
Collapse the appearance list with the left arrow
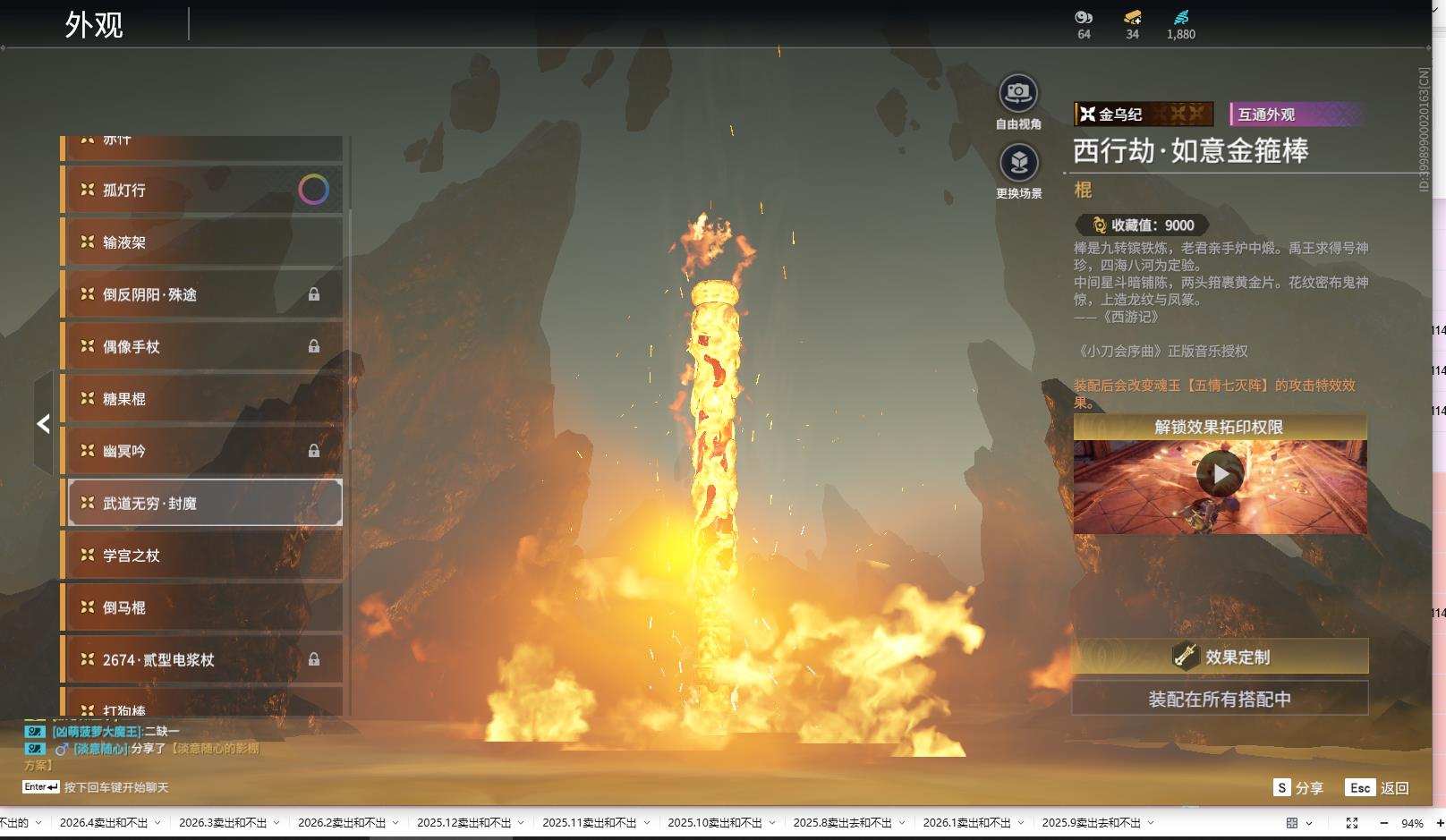tap(43, 423)
